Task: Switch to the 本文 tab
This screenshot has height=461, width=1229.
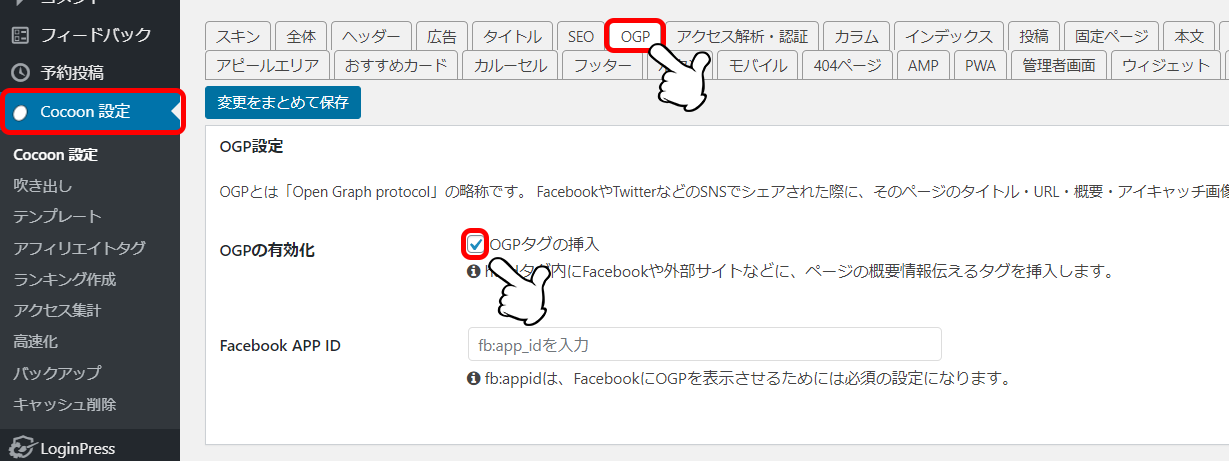Action: (1190, 36)
